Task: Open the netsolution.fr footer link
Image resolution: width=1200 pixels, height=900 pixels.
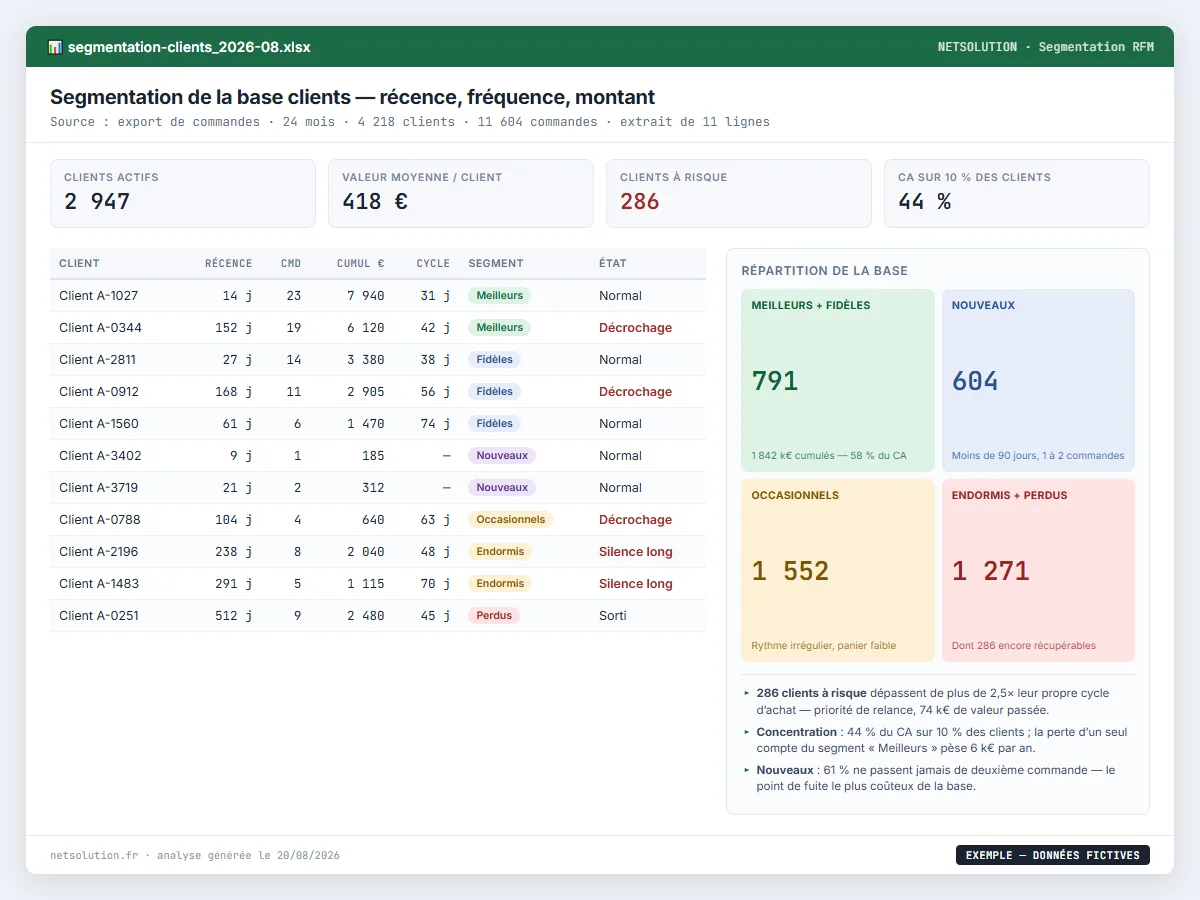Action: coord(94,855)
